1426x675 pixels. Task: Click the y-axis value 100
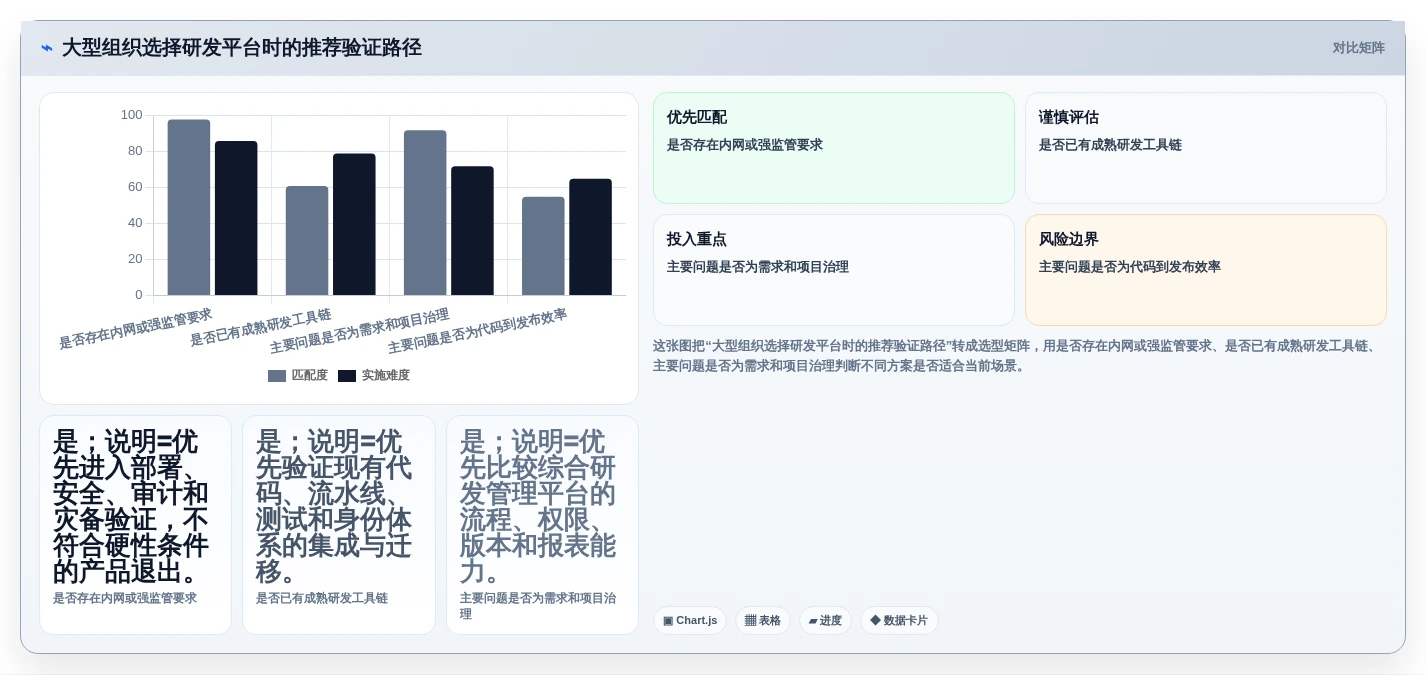[x=132, y=115]
